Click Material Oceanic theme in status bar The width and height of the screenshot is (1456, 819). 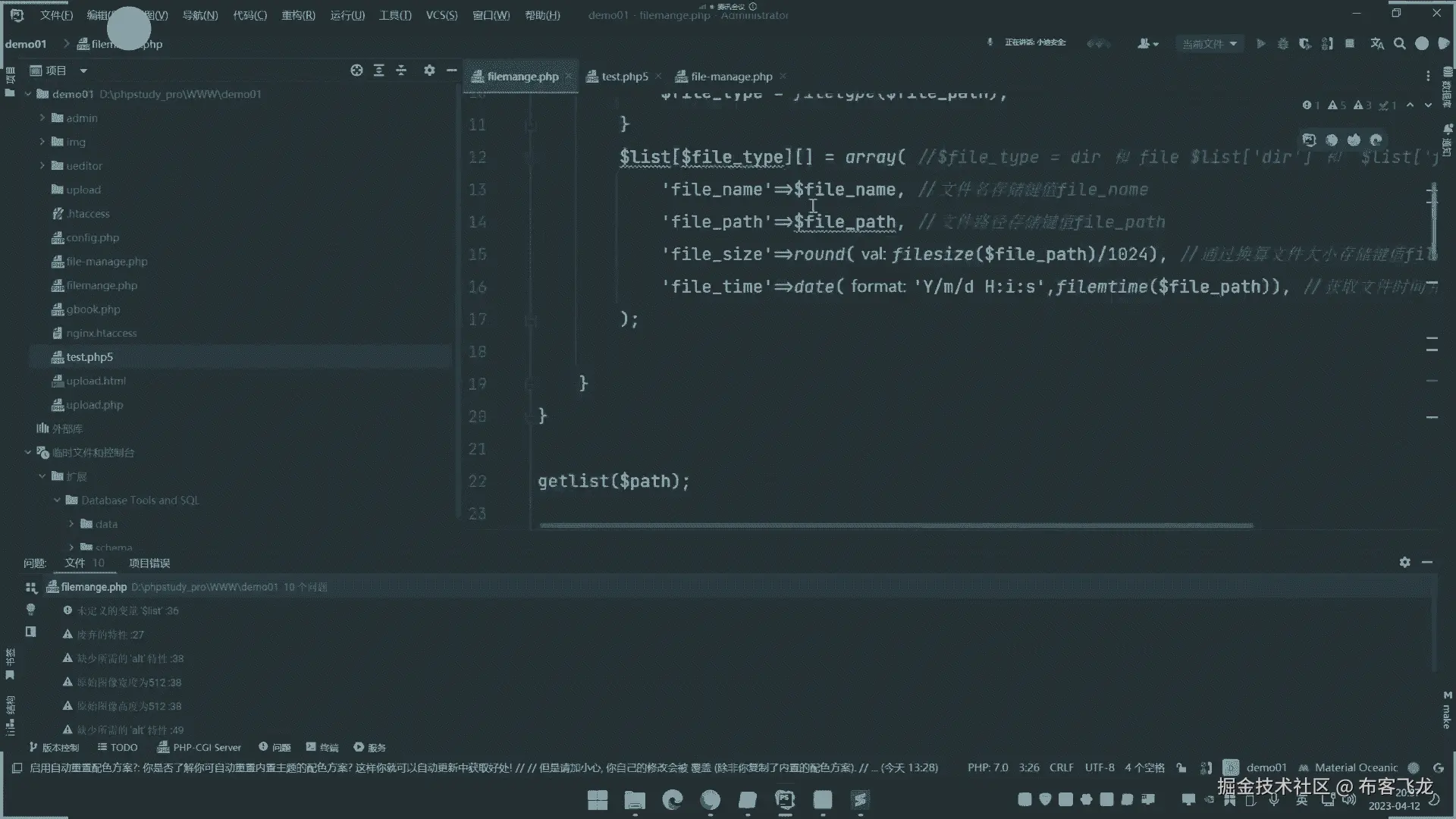click(1355, 767)
